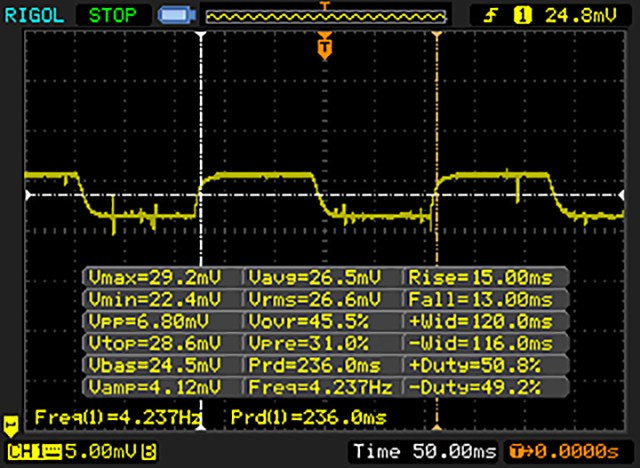
Task: Click the orange cursor B bottom marker
Action: coord(437,427)
